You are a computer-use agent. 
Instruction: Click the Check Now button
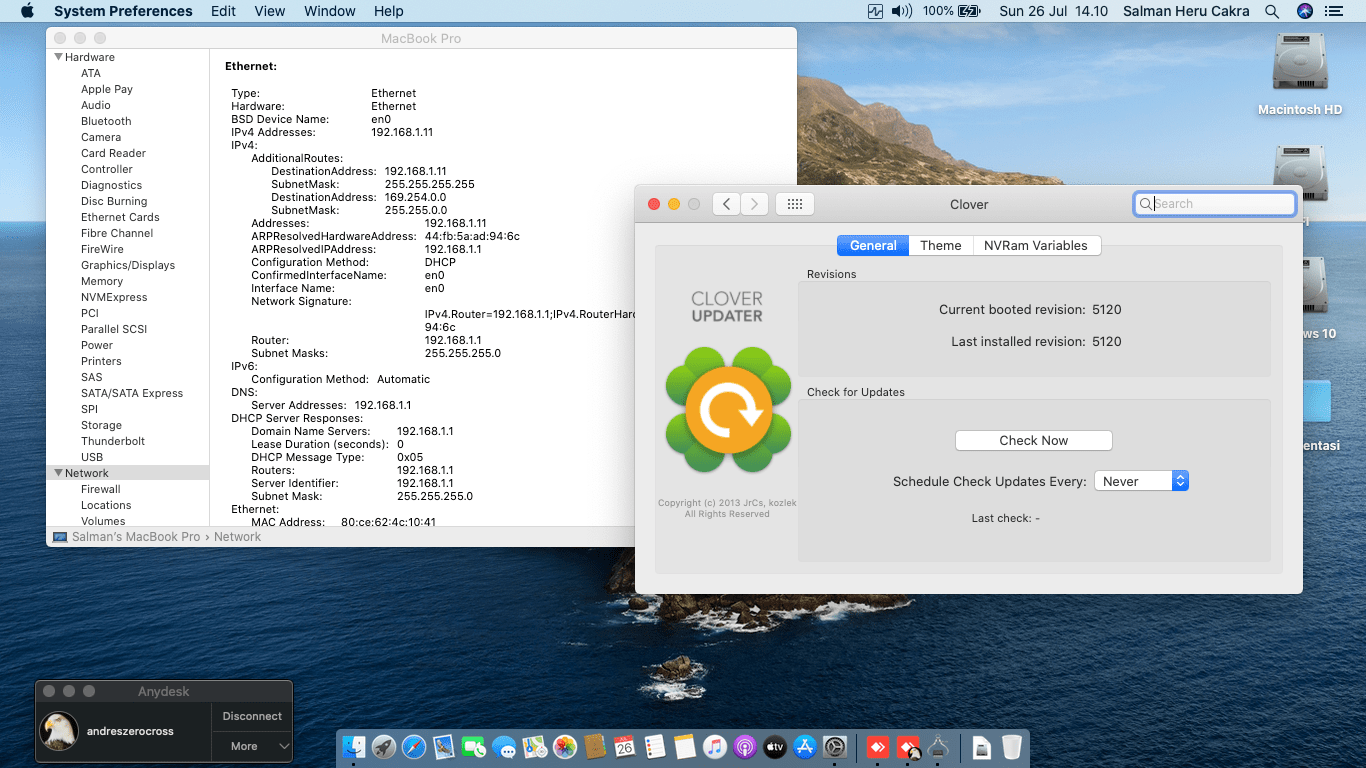pos(1033,440)
